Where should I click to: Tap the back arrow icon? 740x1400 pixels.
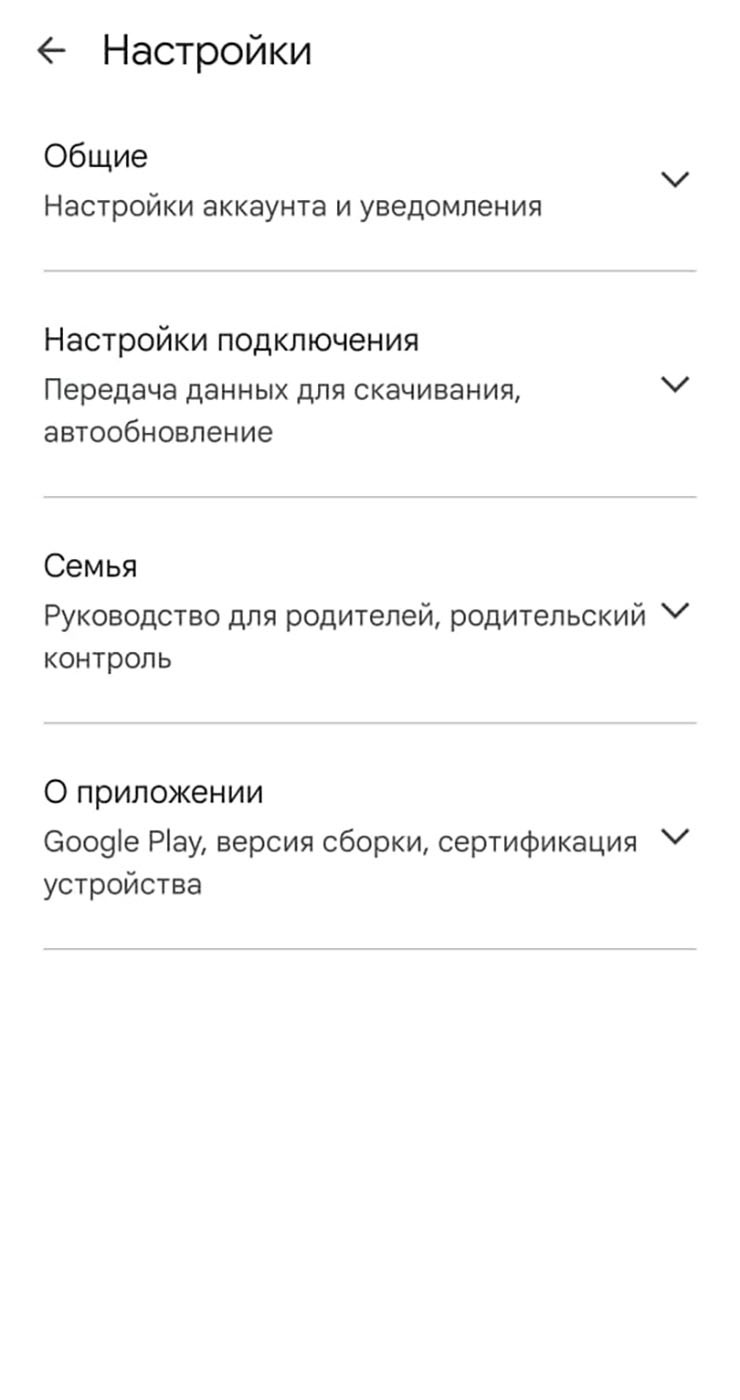pos(51,51)
